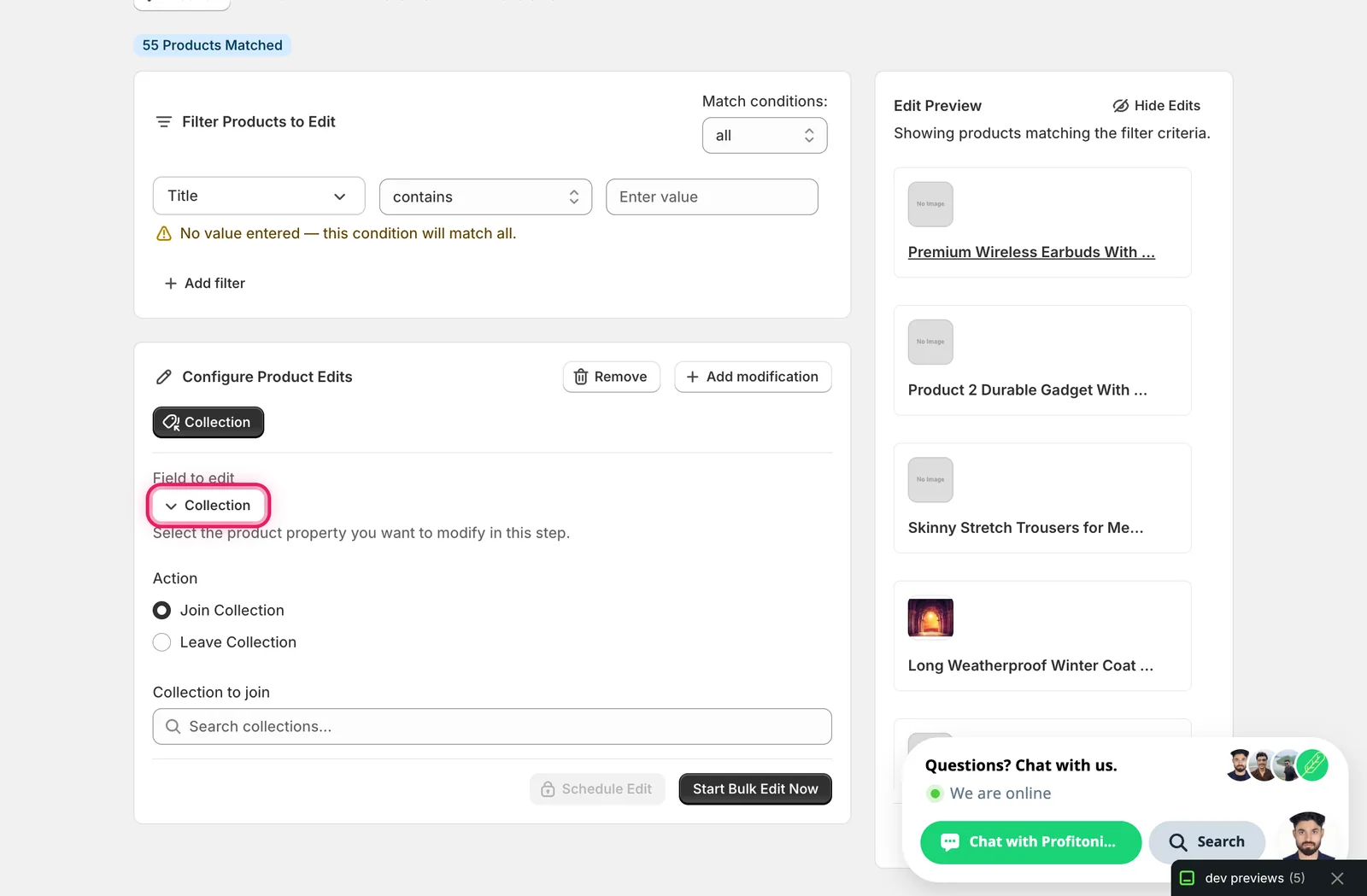Close the dev previews bar
This screenshot has width=1367, height=896.
(x=1337, y=878)
